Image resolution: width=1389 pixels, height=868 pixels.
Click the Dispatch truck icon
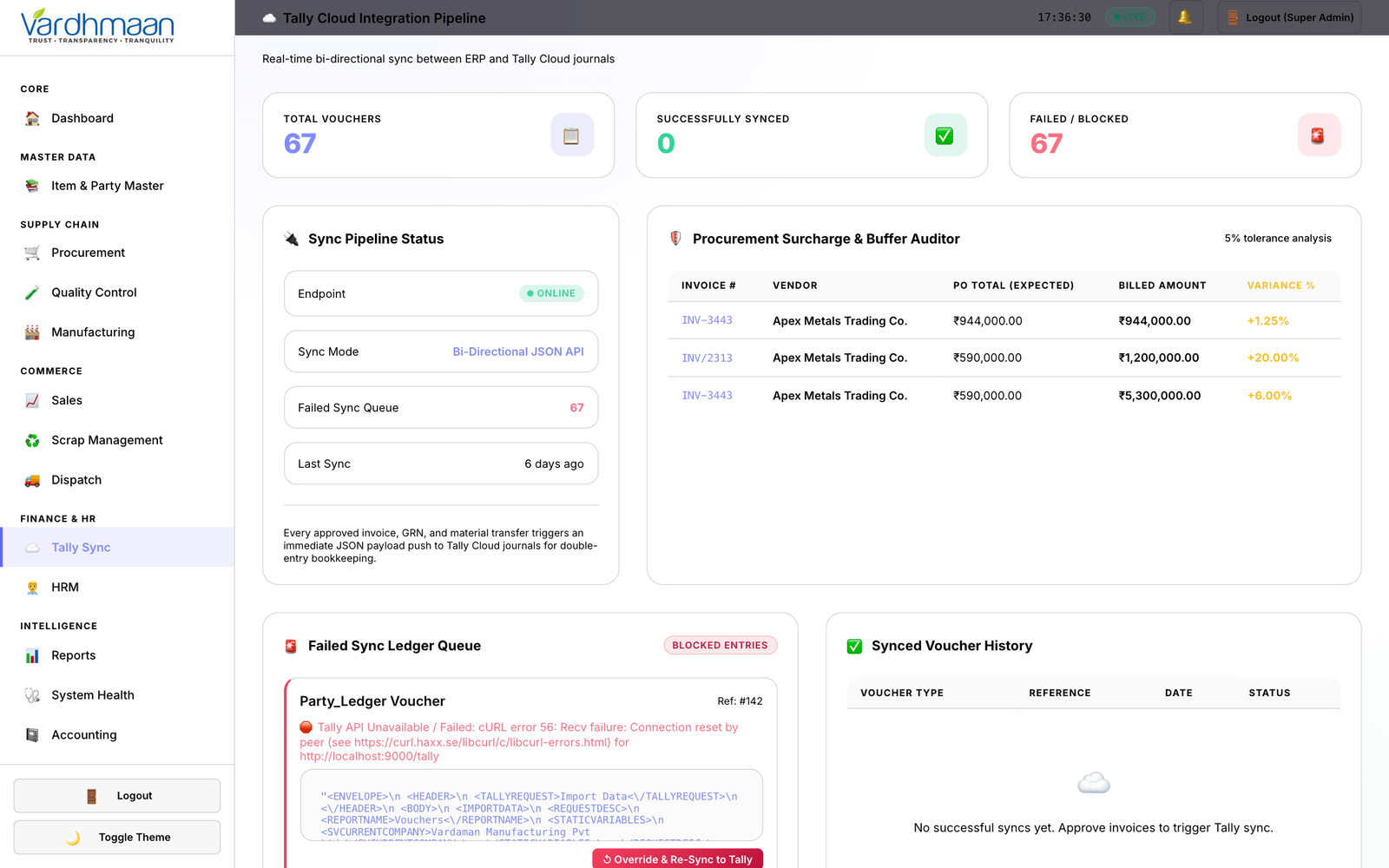coord(32,480)
